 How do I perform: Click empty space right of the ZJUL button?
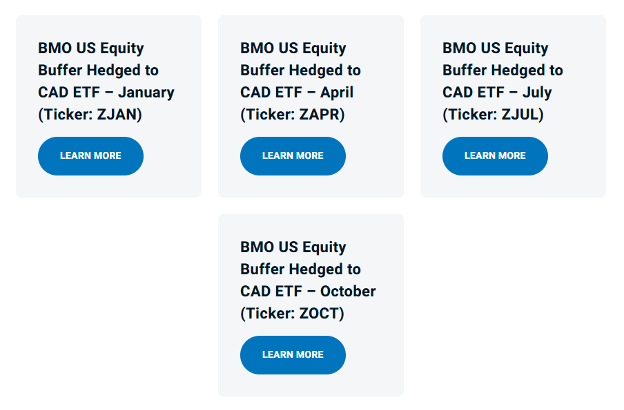pos(576,156)
